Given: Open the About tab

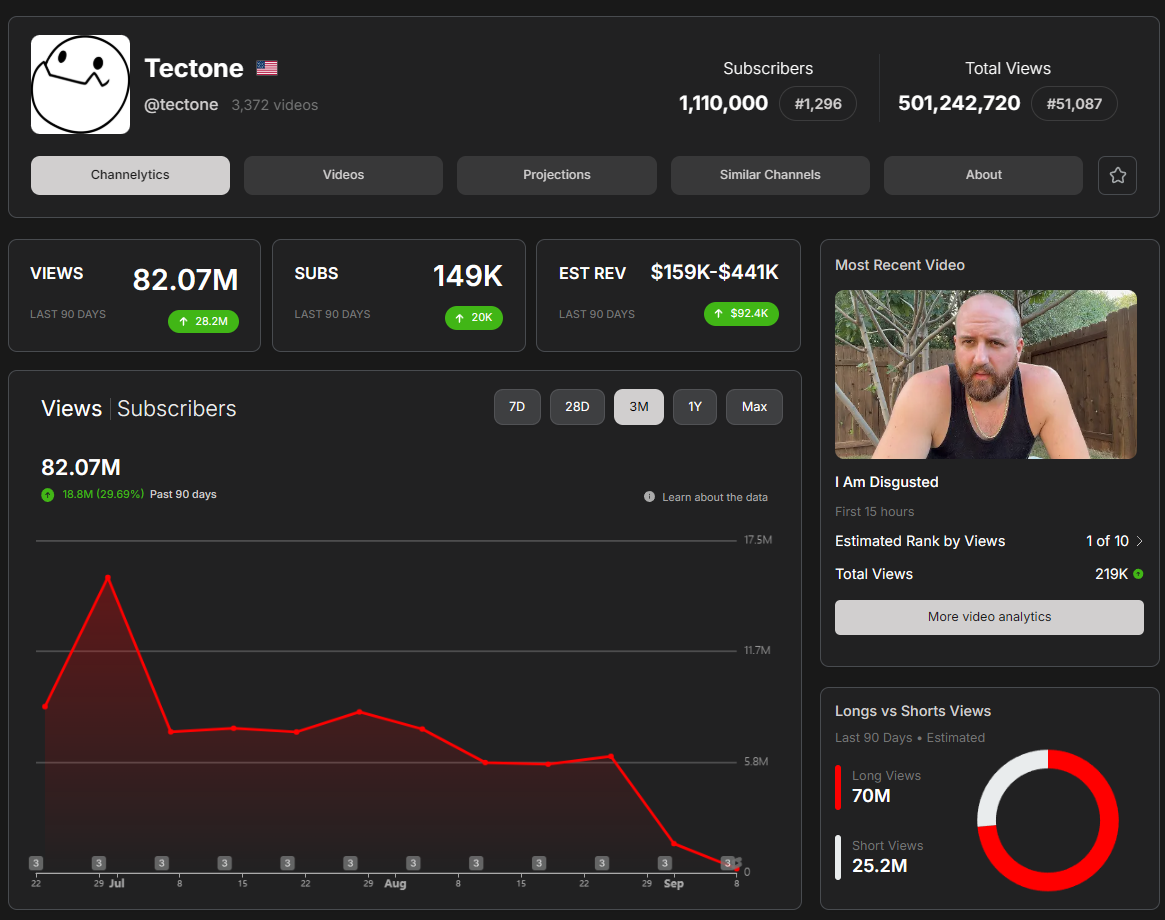Looking at the screenshot, I should click(983, 175).
